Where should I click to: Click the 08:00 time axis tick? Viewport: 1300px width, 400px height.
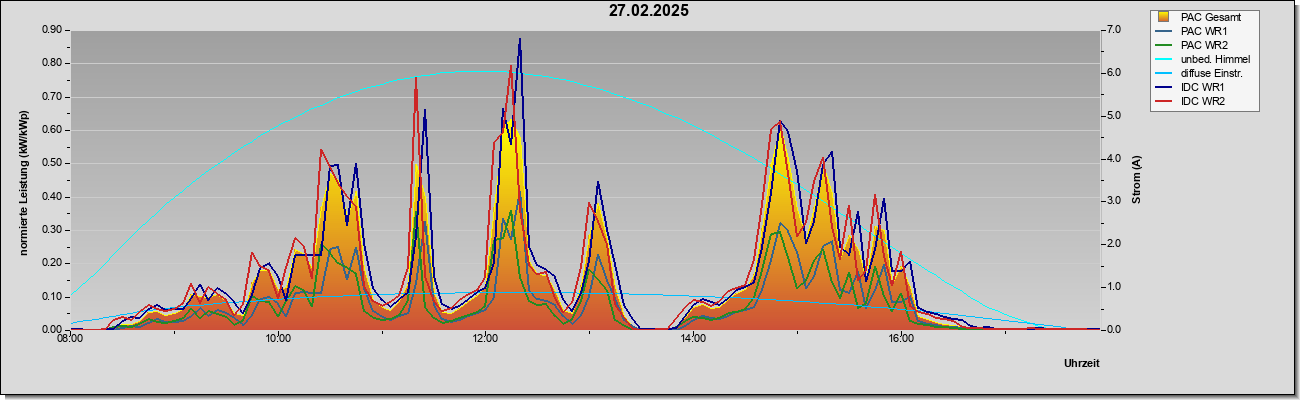70,338
